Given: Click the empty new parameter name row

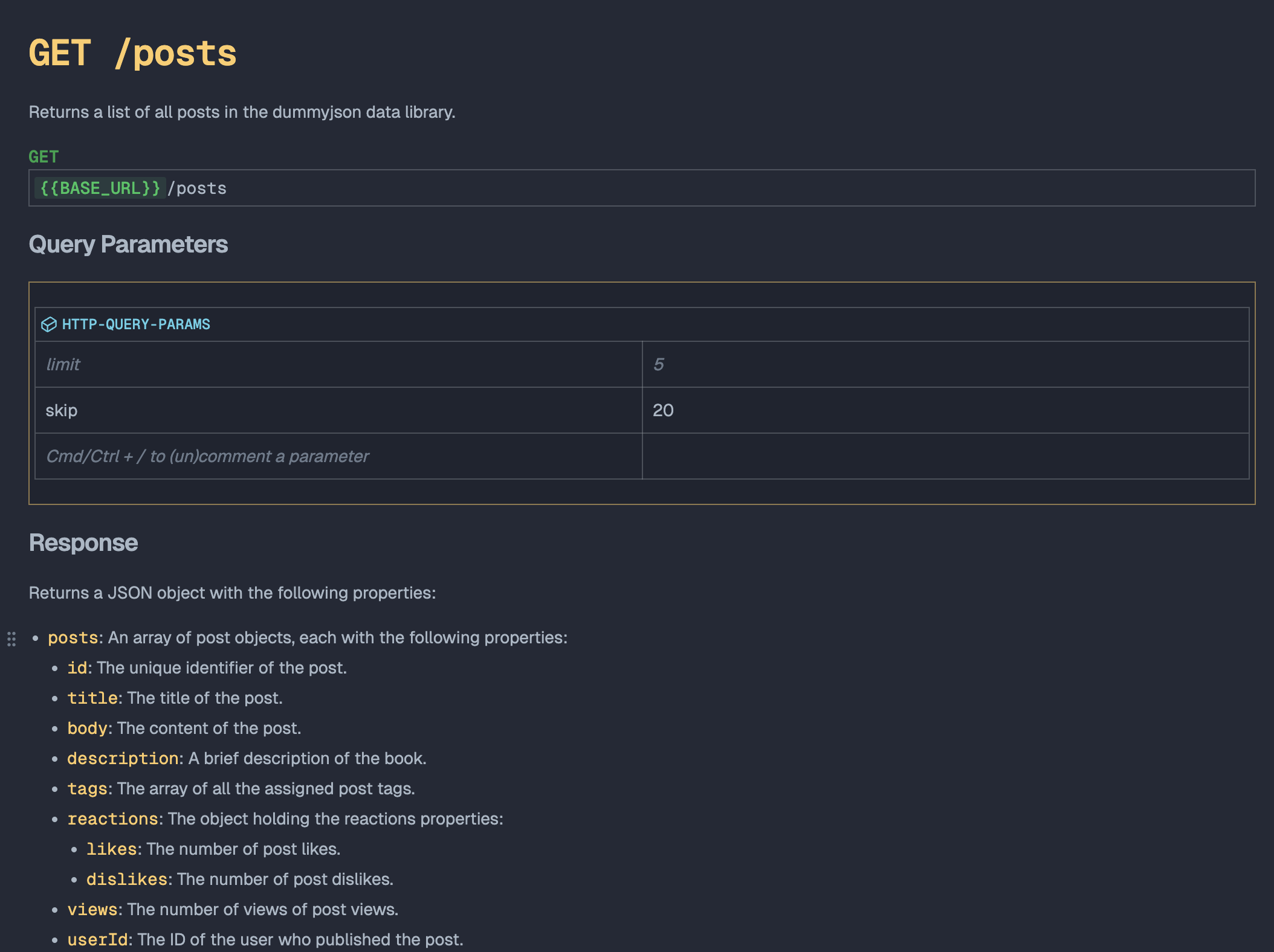Looking at the screenshot, I should coord(338,456).
